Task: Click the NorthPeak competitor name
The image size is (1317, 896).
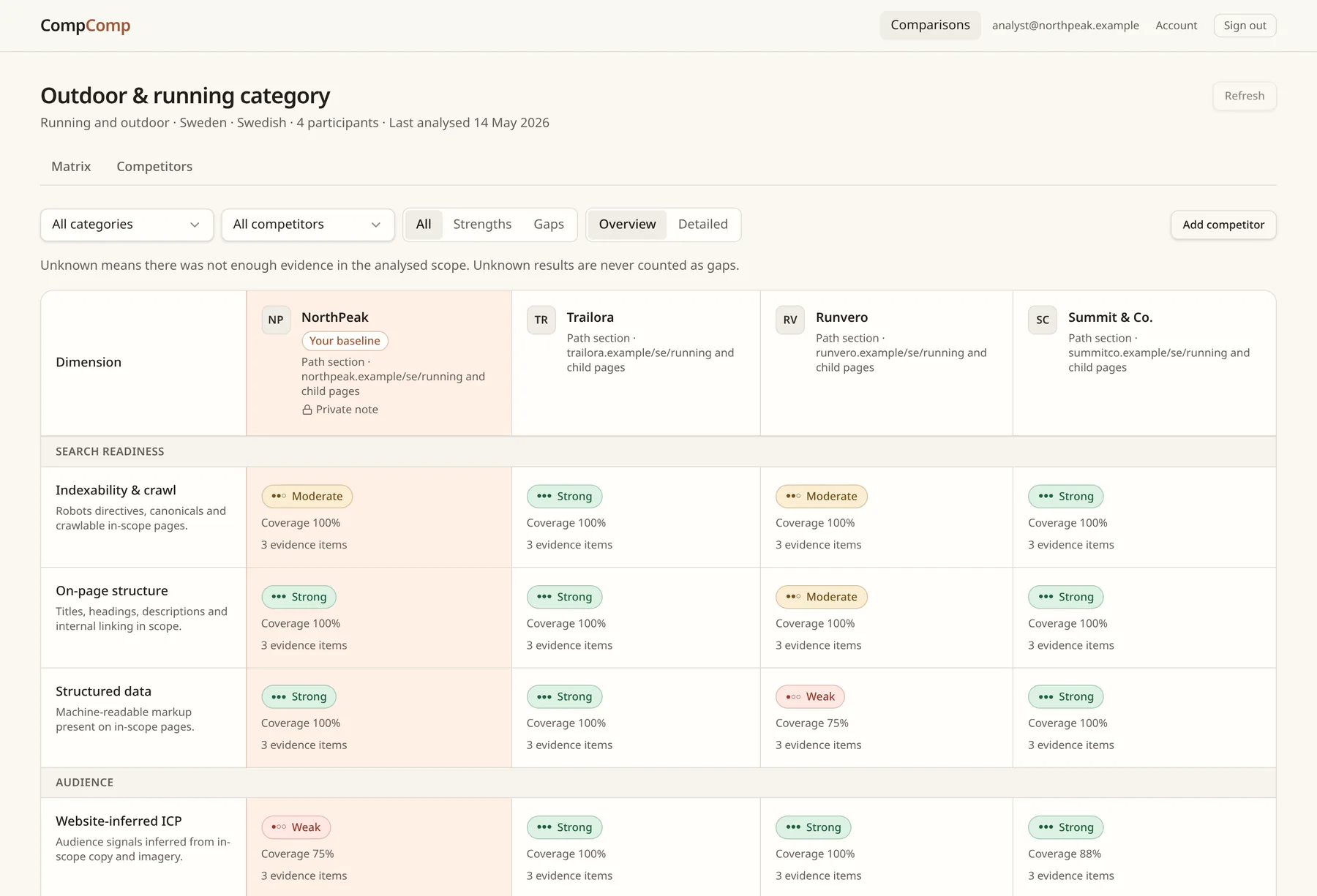Action: coord(335,317)
